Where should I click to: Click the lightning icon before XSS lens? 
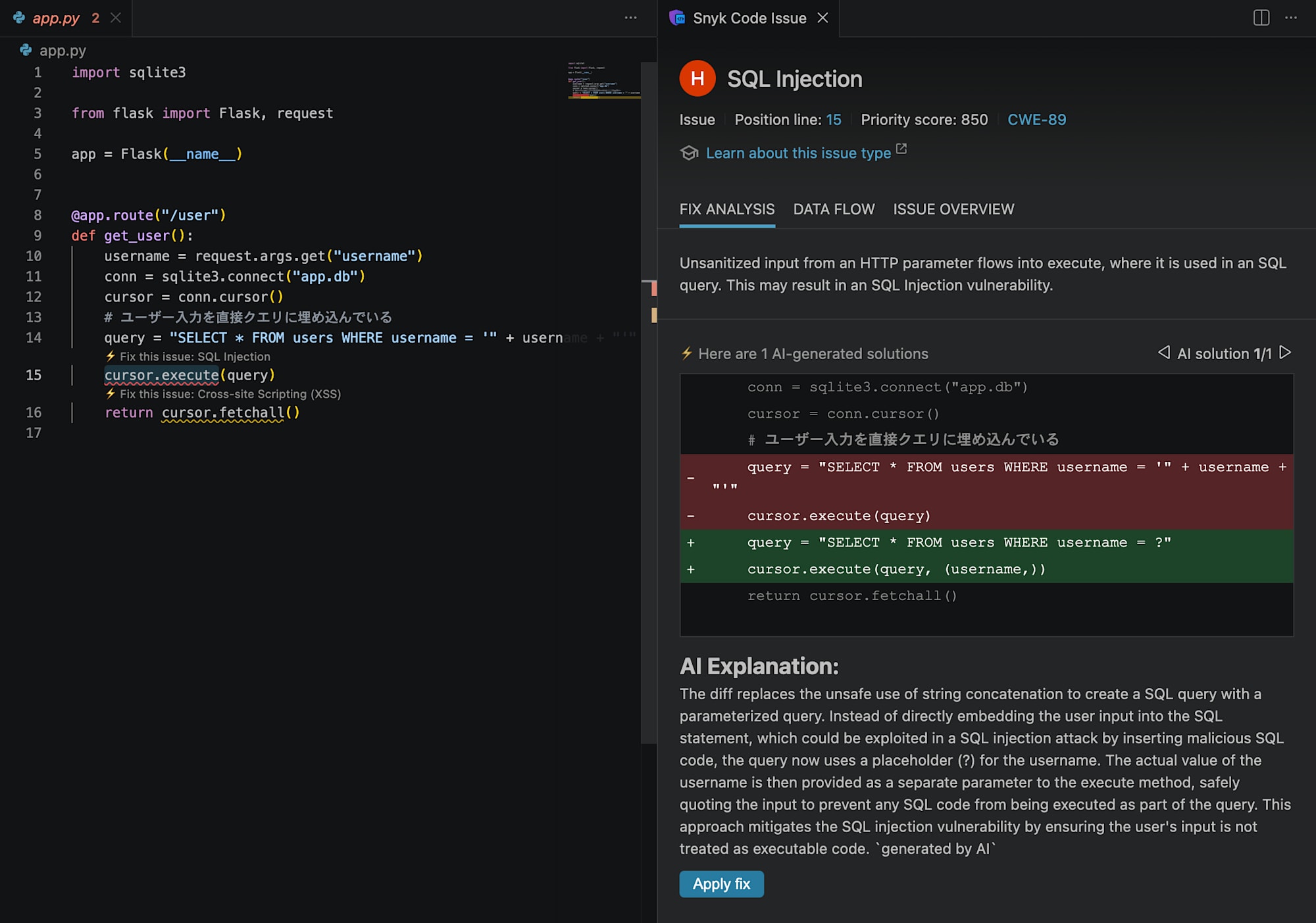point(111,393)
